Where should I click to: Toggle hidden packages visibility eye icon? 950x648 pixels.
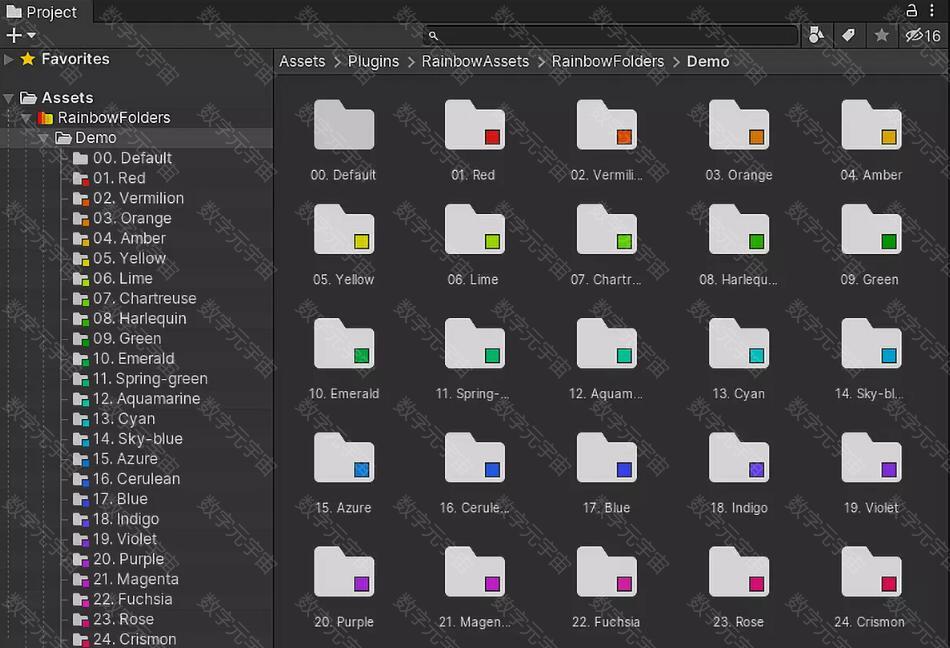click(922, 36)
